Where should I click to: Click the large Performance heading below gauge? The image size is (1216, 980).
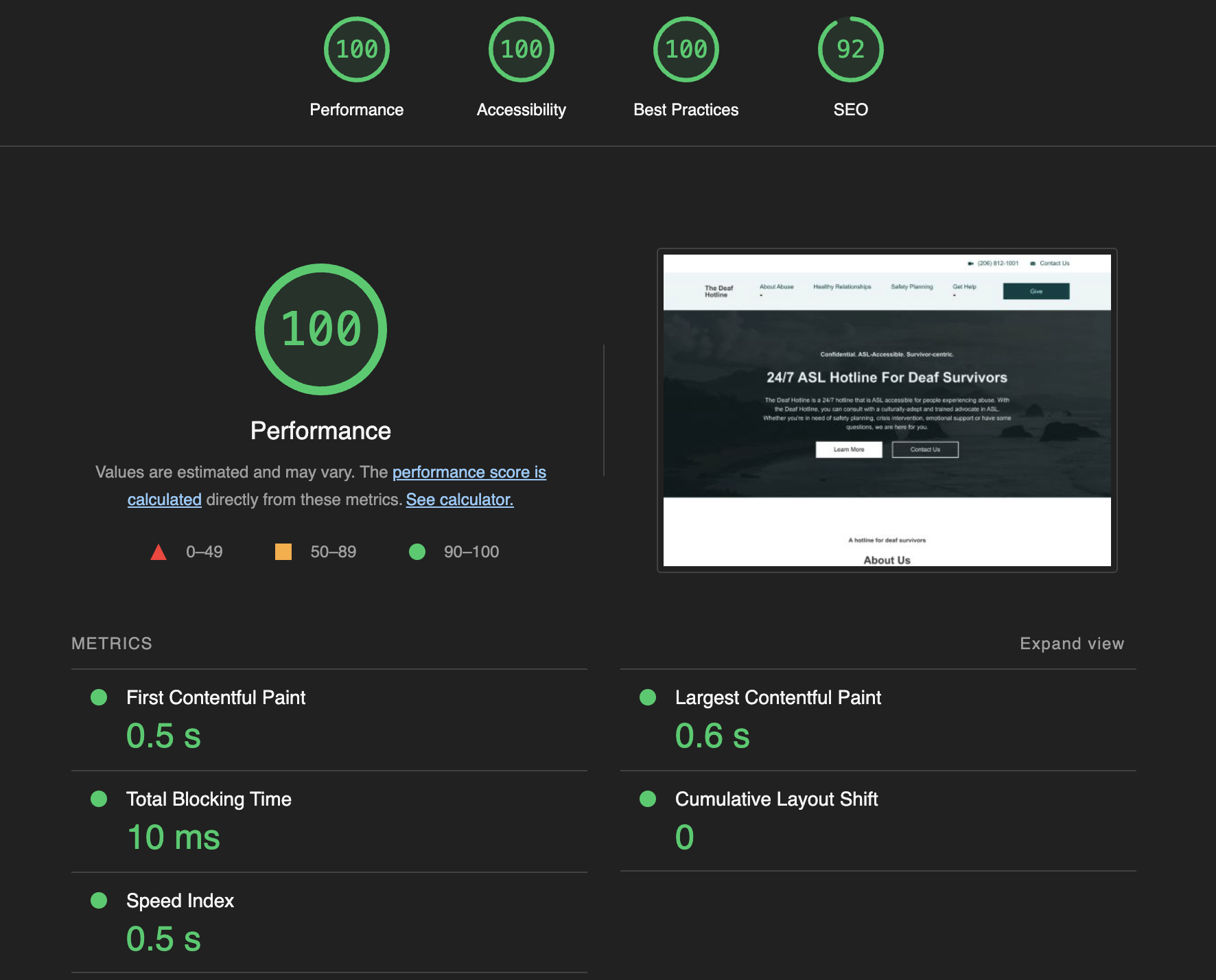point(320,431)
